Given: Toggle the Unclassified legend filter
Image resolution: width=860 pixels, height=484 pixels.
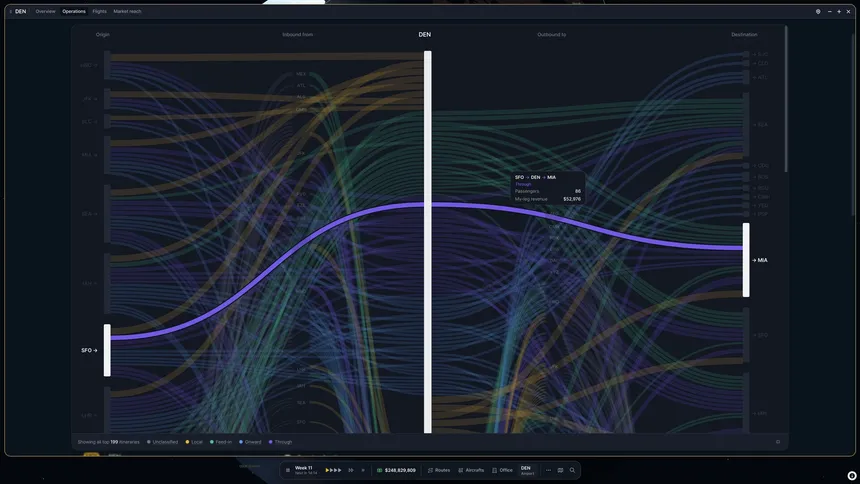Looking at the screenshot, I should coord(162,442).
